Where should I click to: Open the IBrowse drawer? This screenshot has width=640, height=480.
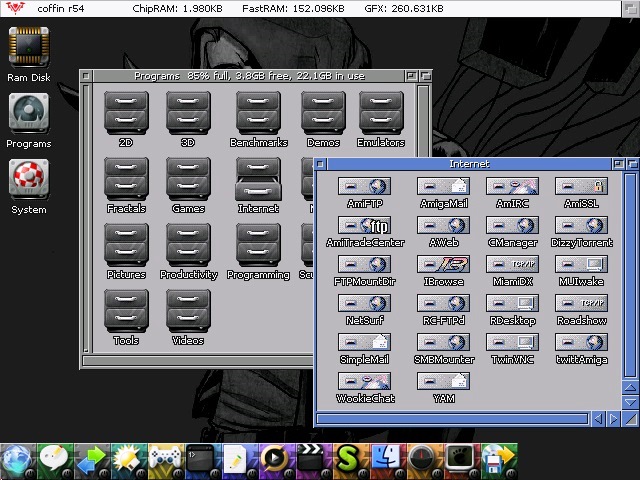click(444, 264)
